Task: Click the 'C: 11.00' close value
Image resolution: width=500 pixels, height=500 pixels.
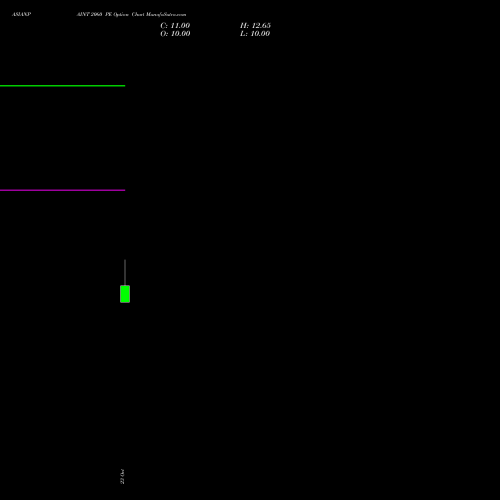Action: click(175, 26)
